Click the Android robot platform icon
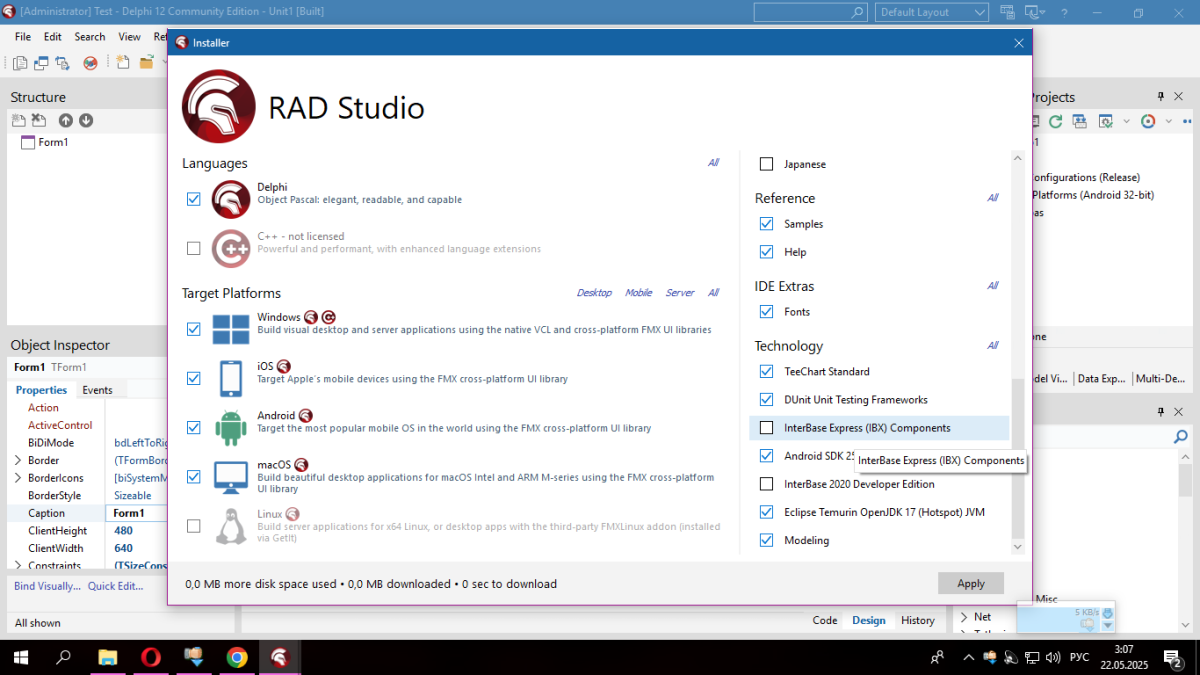The image size is (1200, 675). (231, 428)
